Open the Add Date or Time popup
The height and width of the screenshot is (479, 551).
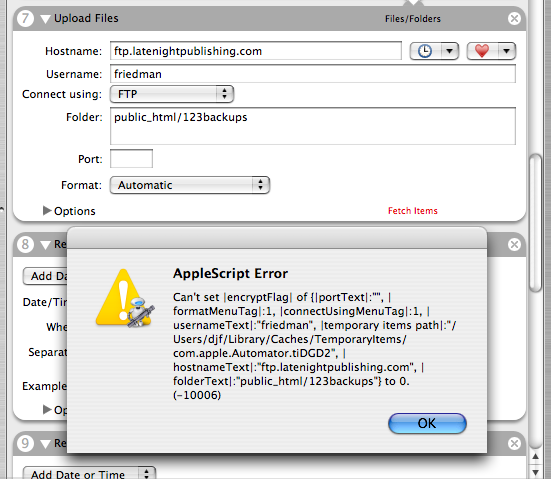click(x=89, y=473)
